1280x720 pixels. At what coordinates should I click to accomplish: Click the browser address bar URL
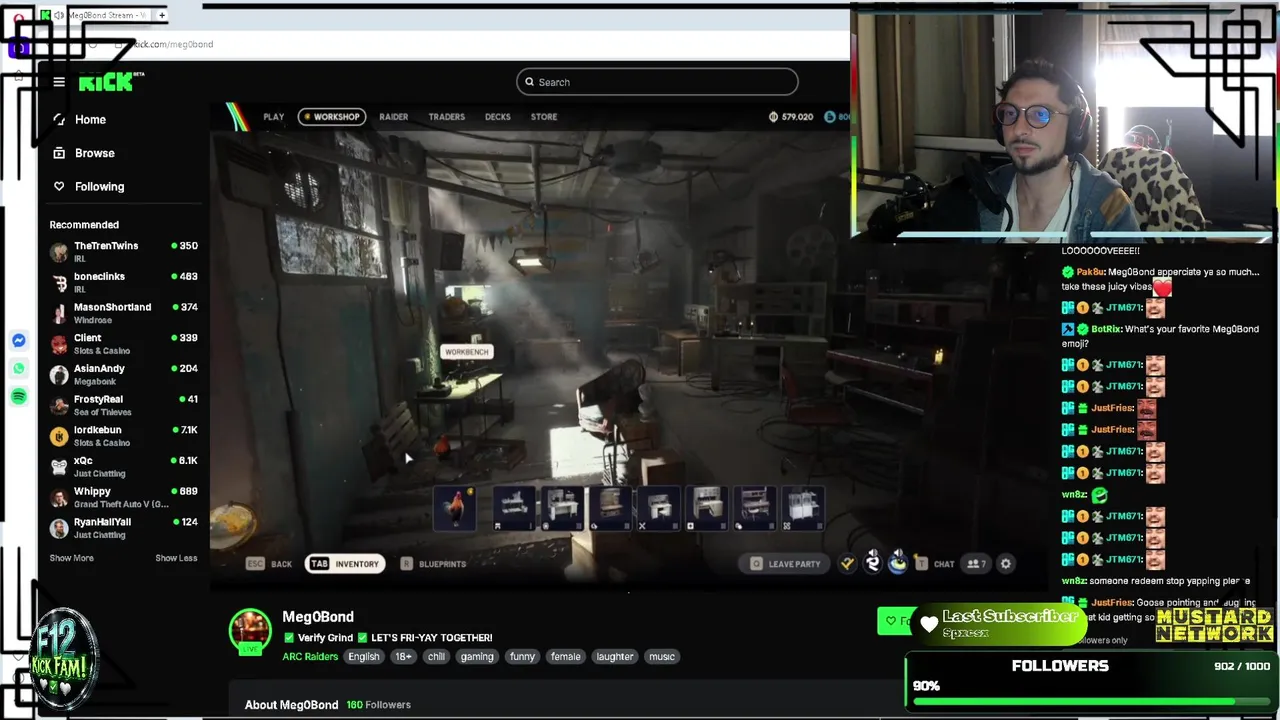coord(172,44)
